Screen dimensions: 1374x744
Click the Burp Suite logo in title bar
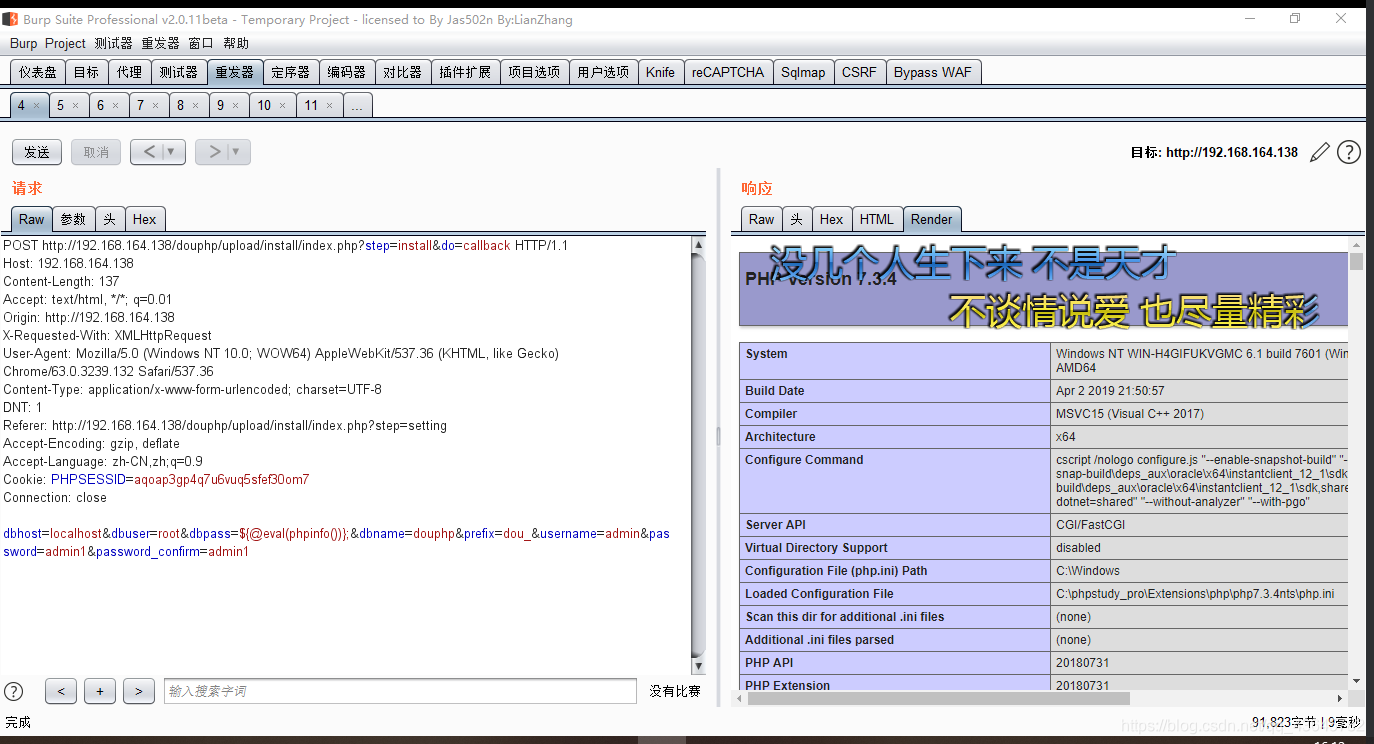[10, 19]
